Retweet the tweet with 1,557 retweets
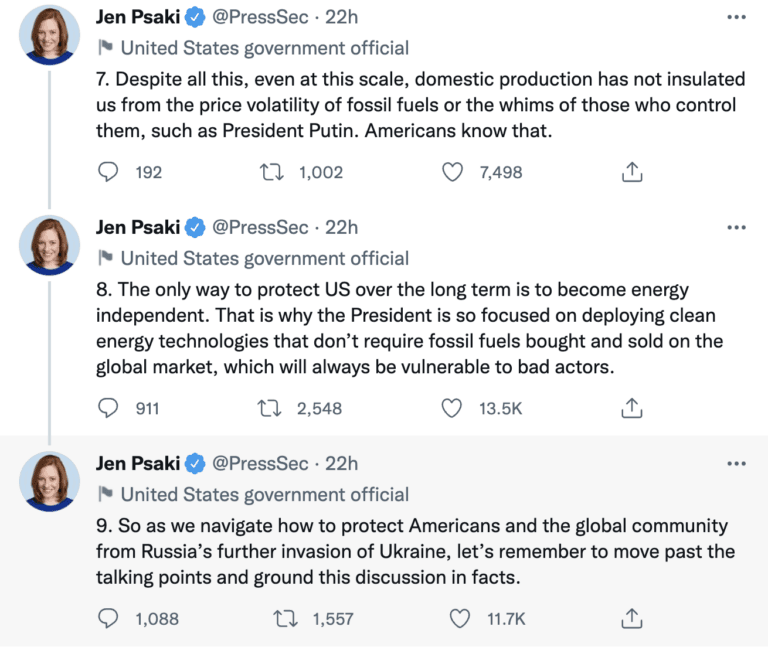 285,618
